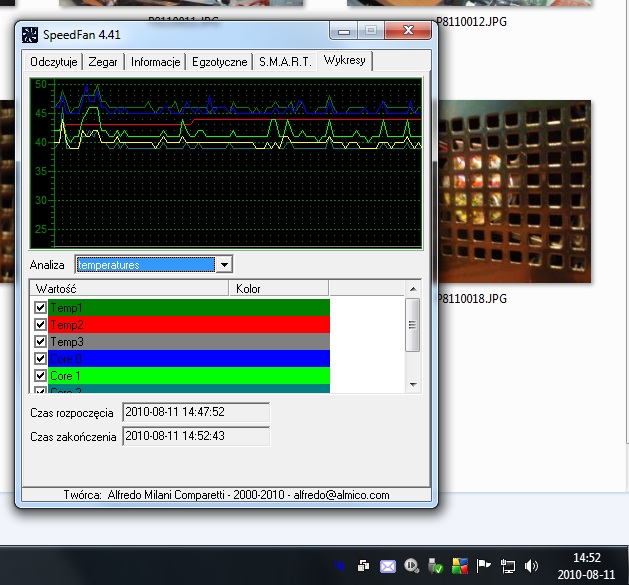Viewport: 629px width, 585px height.
Task: Open the Informacje tab
Action: 155,62
